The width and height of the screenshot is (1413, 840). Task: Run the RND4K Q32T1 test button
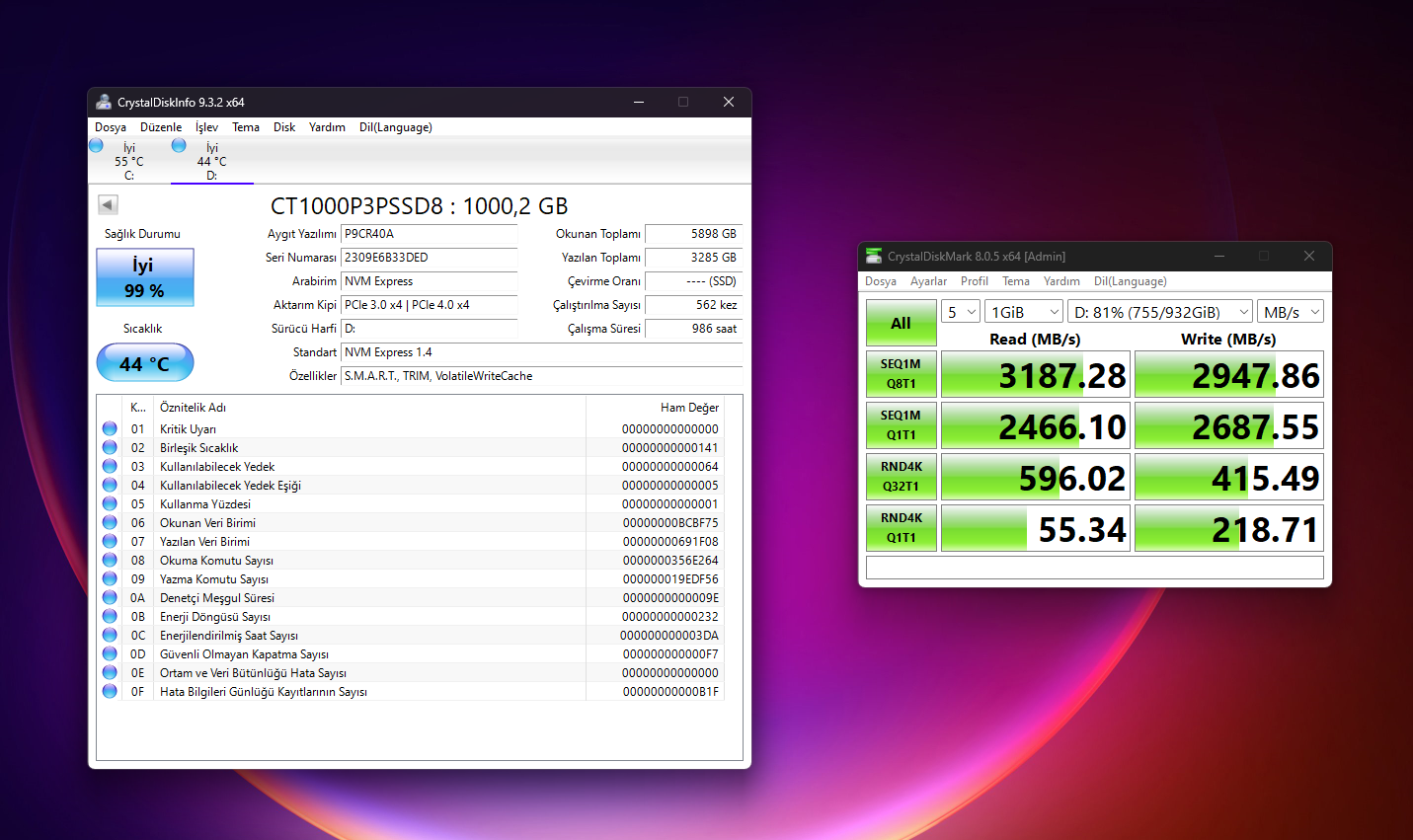(x=902, y=477)
